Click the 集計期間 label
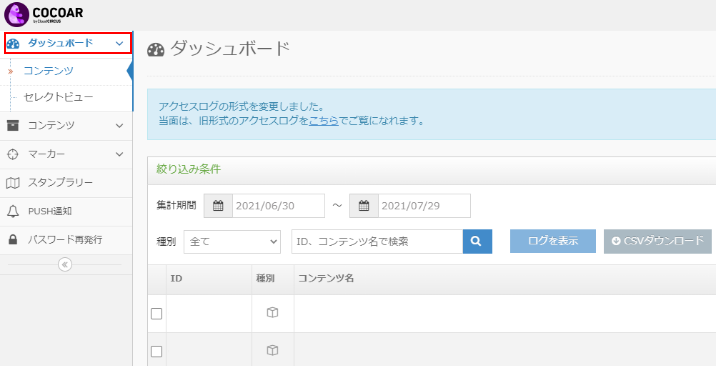This screenshot has width=716, height=366. pos(176,206)
